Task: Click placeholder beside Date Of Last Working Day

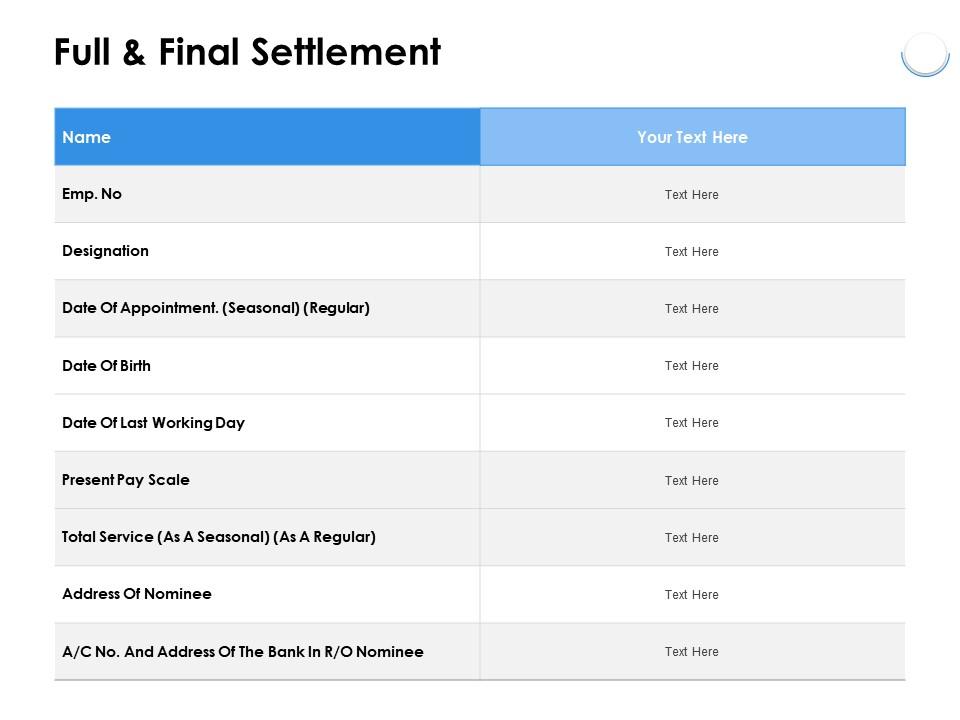Action: 692,423
